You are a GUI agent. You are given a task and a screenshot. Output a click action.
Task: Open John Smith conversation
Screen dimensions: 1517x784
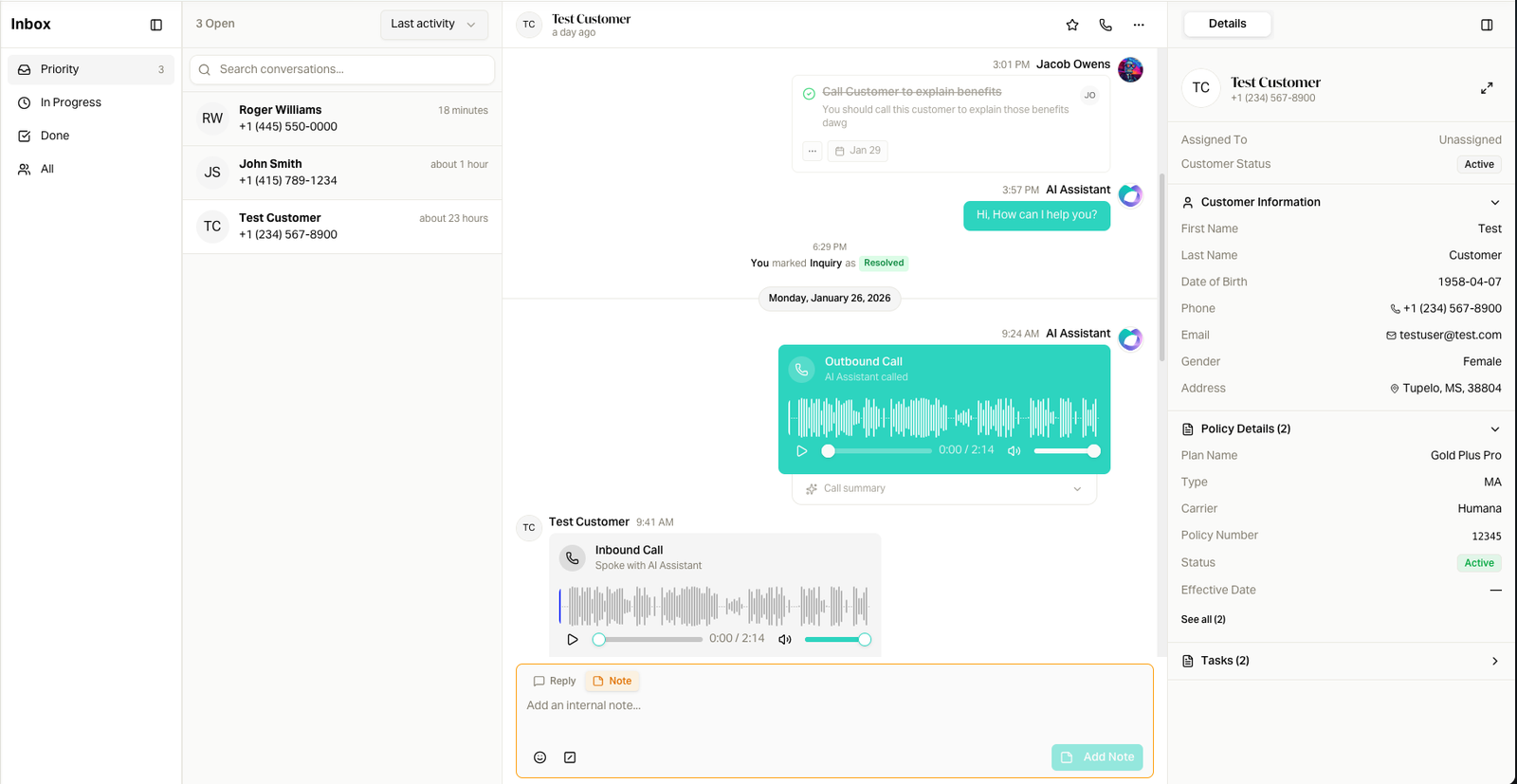point(342,173)
